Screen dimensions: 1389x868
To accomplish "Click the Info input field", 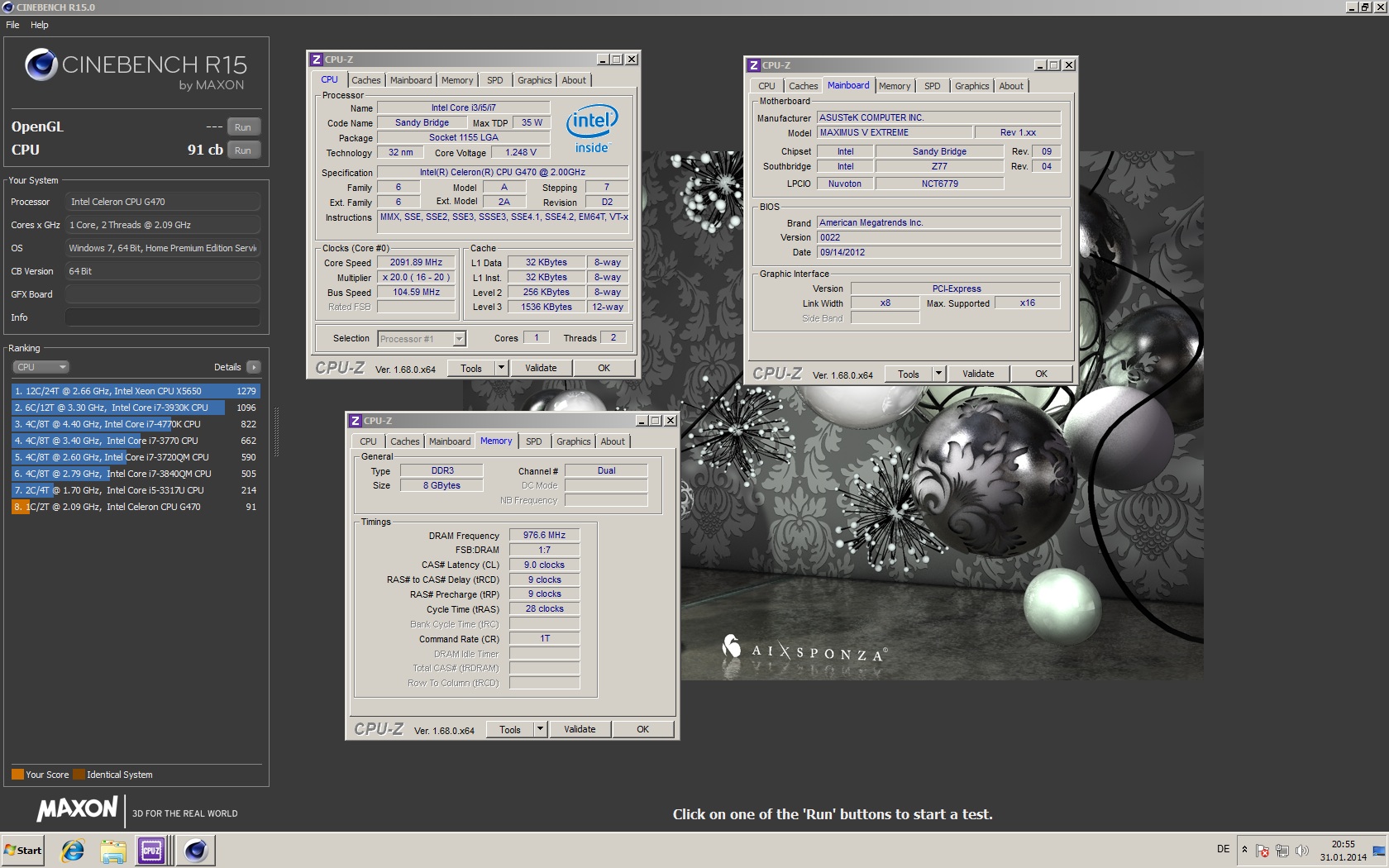I will pyautogui.click(x=163, y=317).
